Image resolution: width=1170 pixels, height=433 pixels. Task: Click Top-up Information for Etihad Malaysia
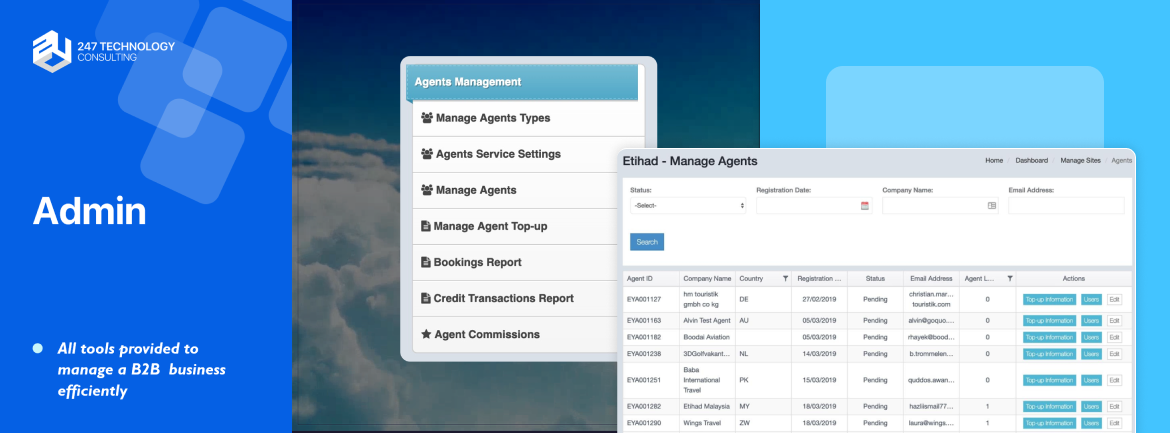click(x=1049, y=407)
